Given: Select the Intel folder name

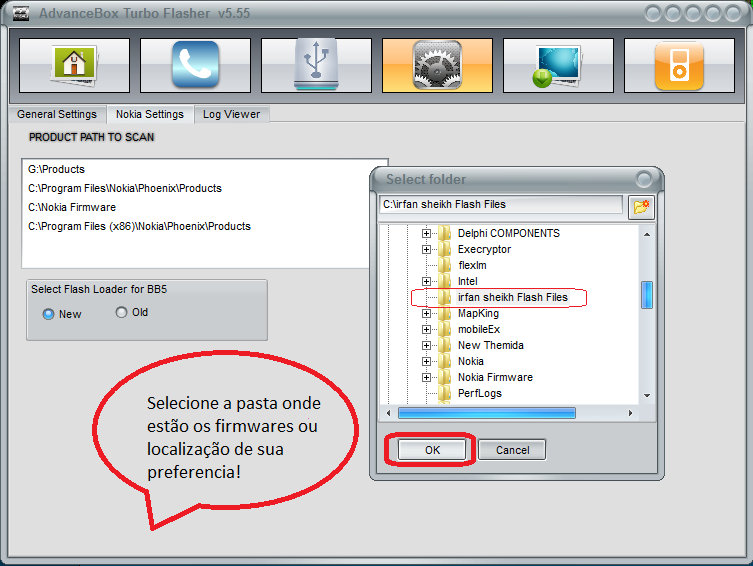Looking at the screenshot, I should click(x=467, y=281).
